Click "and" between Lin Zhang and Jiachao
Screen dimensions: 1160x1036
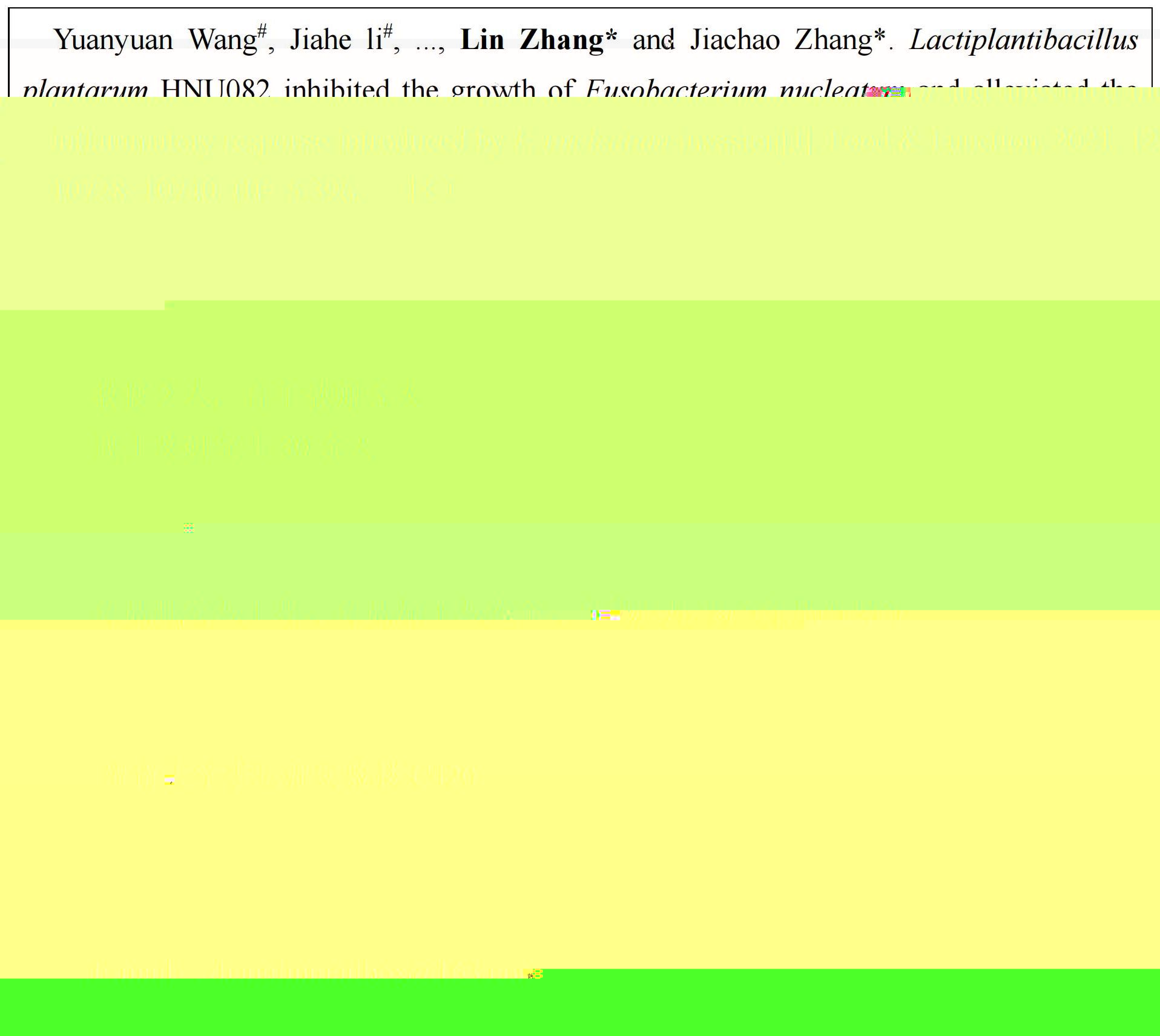[653, 41]
